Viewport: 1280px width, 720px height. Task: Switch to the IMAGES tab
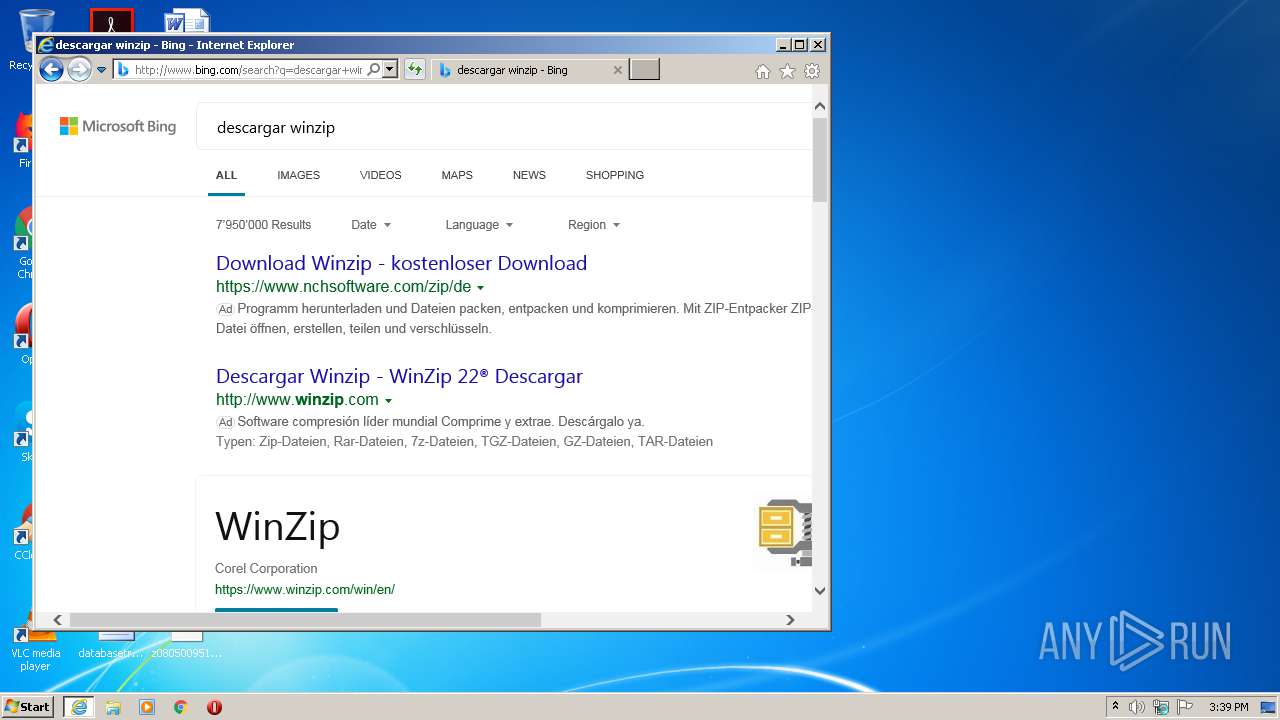tap(298, 175)
